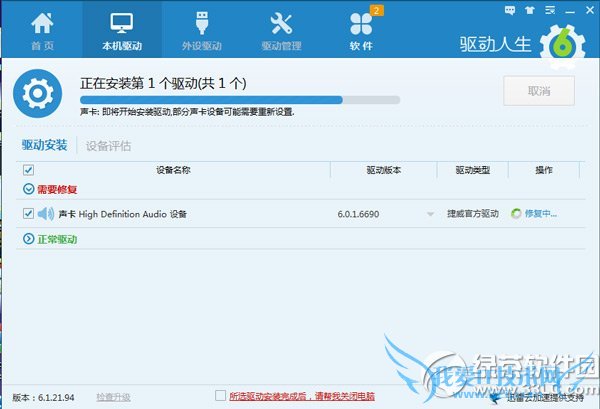The height and width of the screenshot is (409, 600).
Task: Click the driver installation progress bar
Action: [x=240, y=100]
